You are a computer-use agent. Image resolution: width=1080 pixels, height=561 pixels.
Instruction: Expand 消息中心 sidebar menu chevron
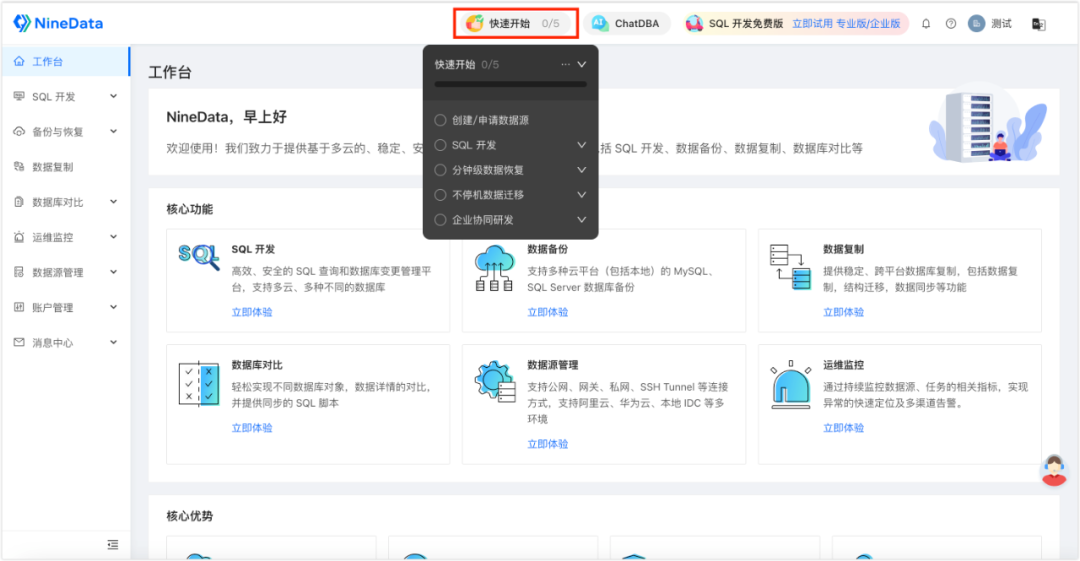(x=114, y=343)
